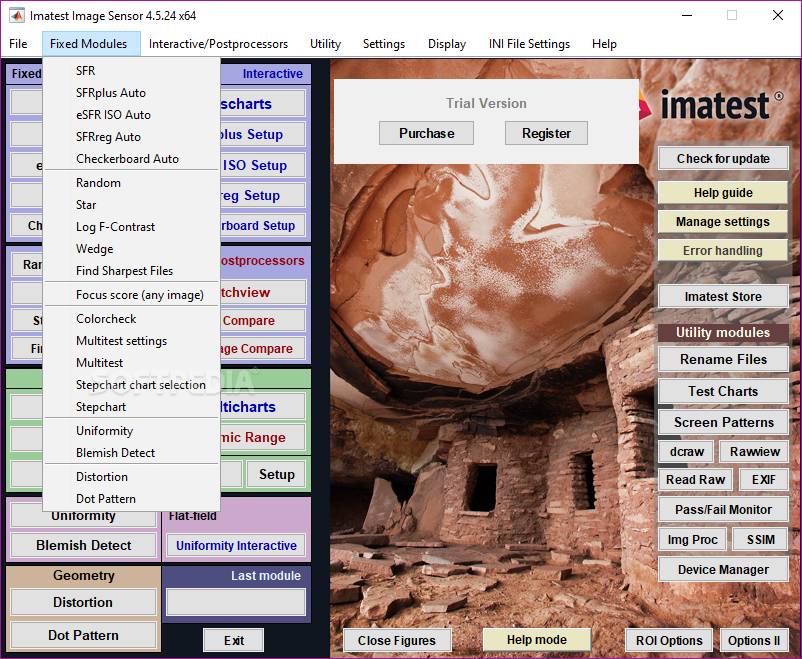Toggle Help mode

click(537, 640)
